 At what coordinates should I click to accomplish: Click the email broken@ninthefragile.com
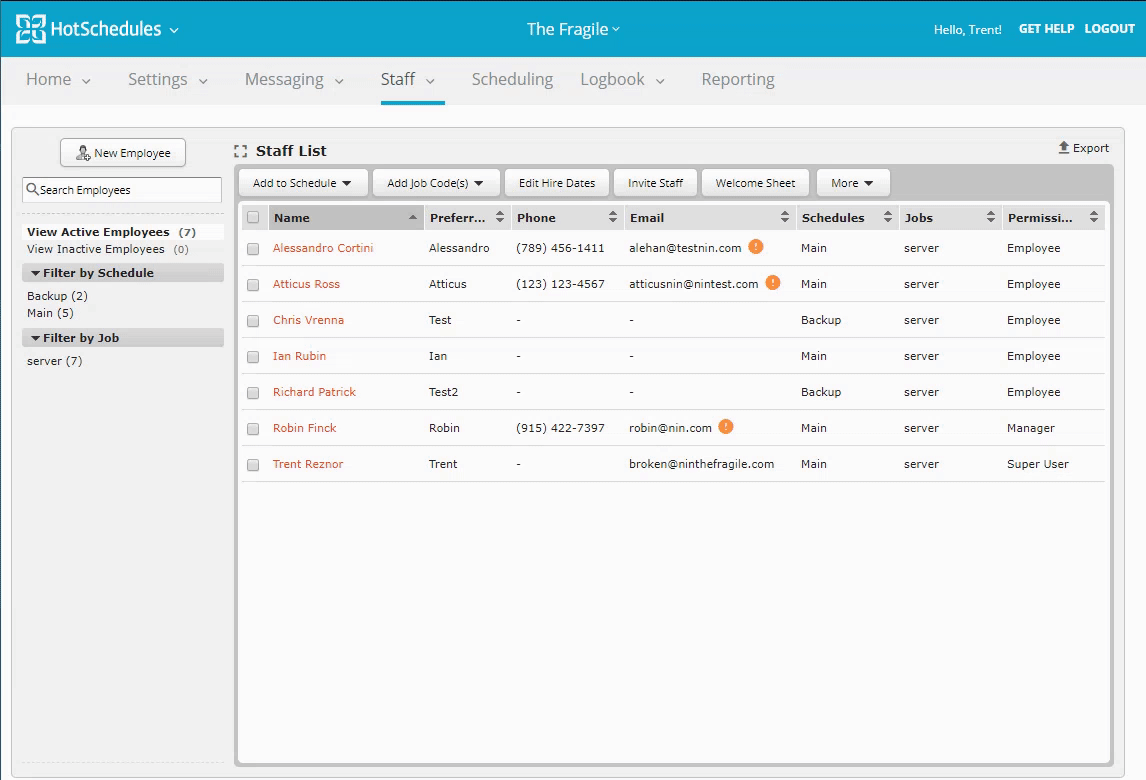pos(702,463)
